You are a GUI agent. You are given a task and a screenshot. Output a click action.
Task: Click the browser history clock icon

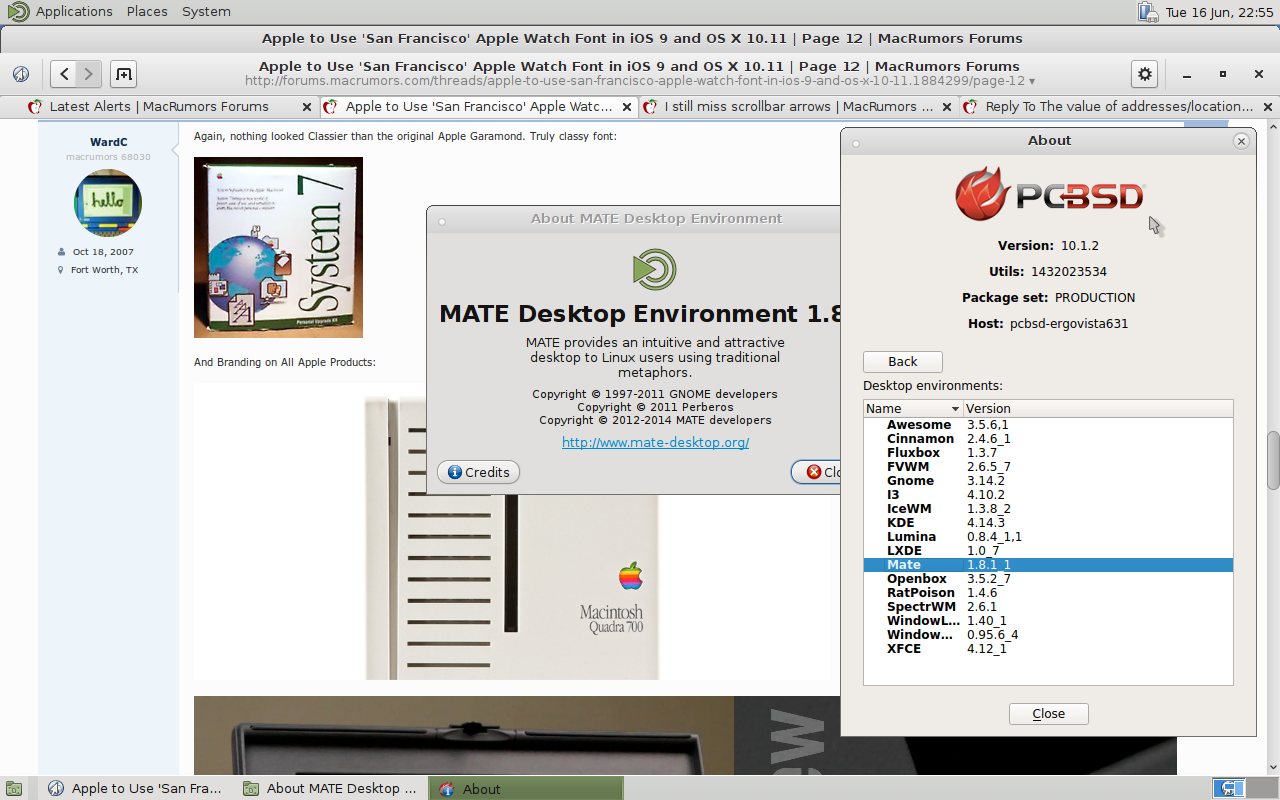pos(20,74)
